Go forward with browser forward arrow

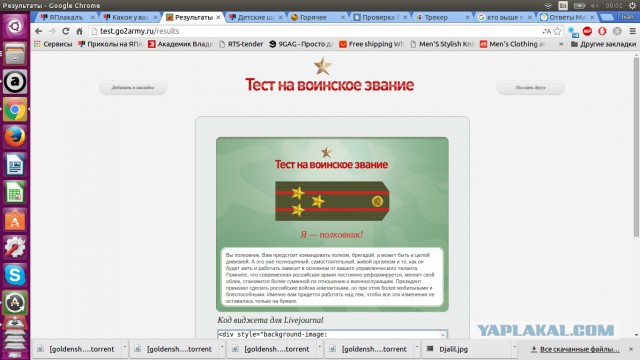pos(52,31)
